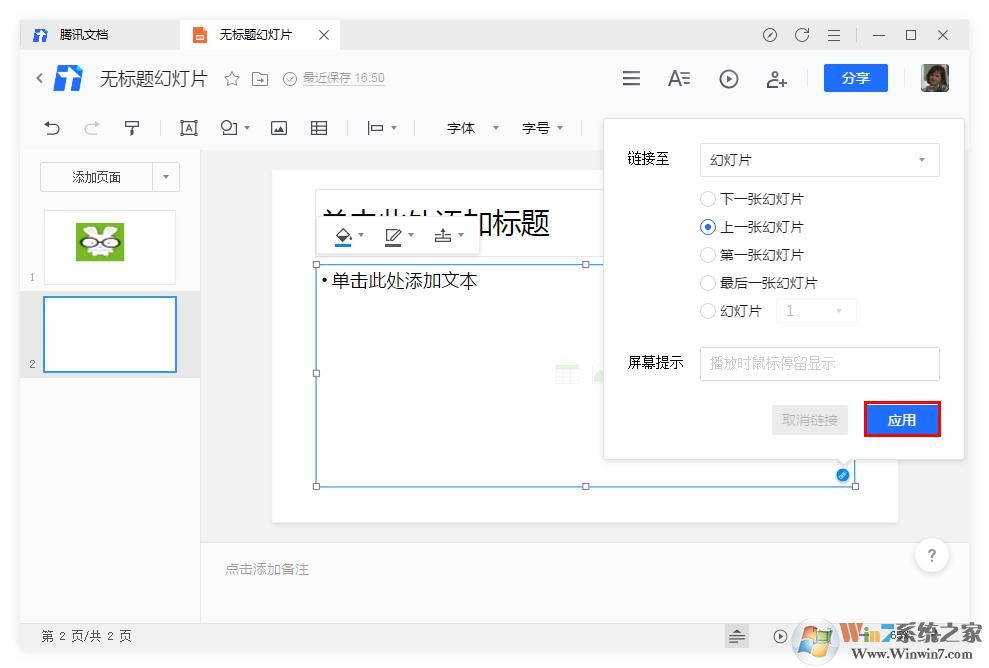
Task: Insert an image into the slide
Action: point(278,128)
